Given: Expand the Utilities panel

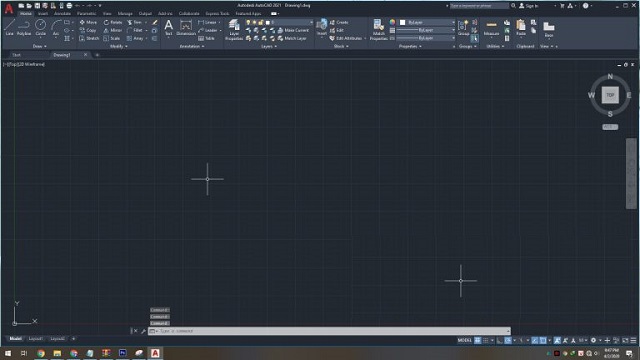Looking at the screenshot, I should 495,47.
